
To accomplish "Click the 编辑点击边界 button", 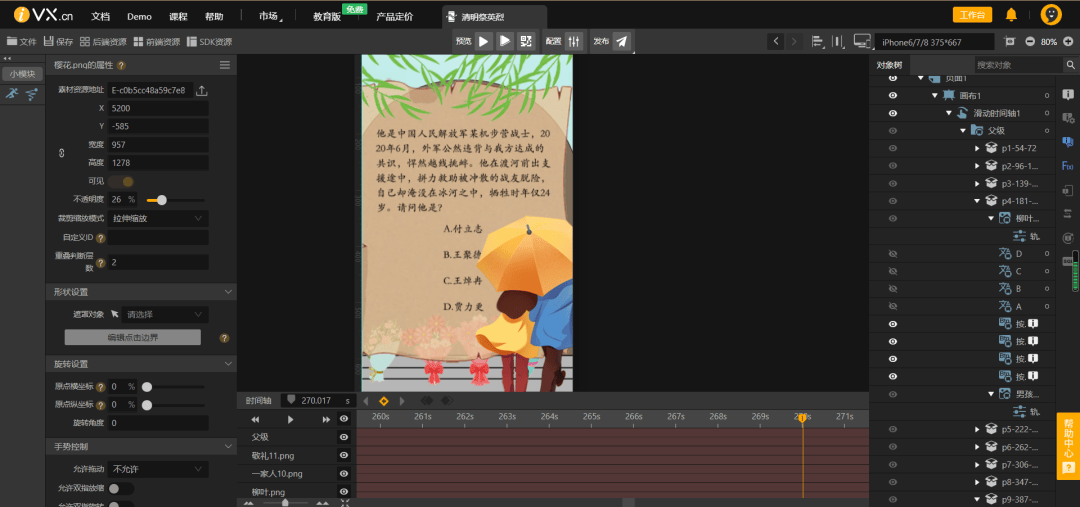I will click(133, 337).
